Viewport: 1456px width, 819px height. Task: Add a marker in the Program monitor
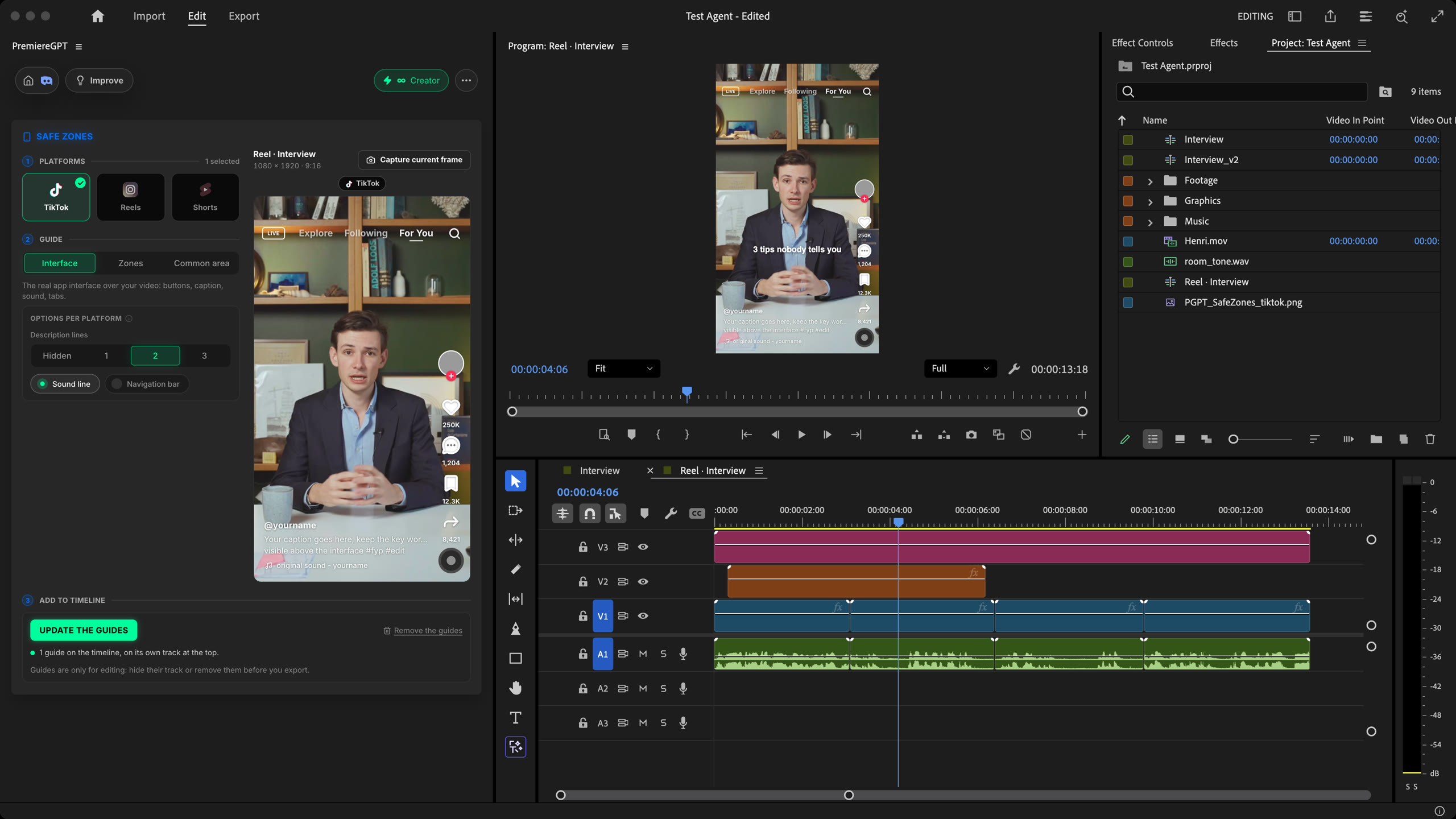pos(631,435)
